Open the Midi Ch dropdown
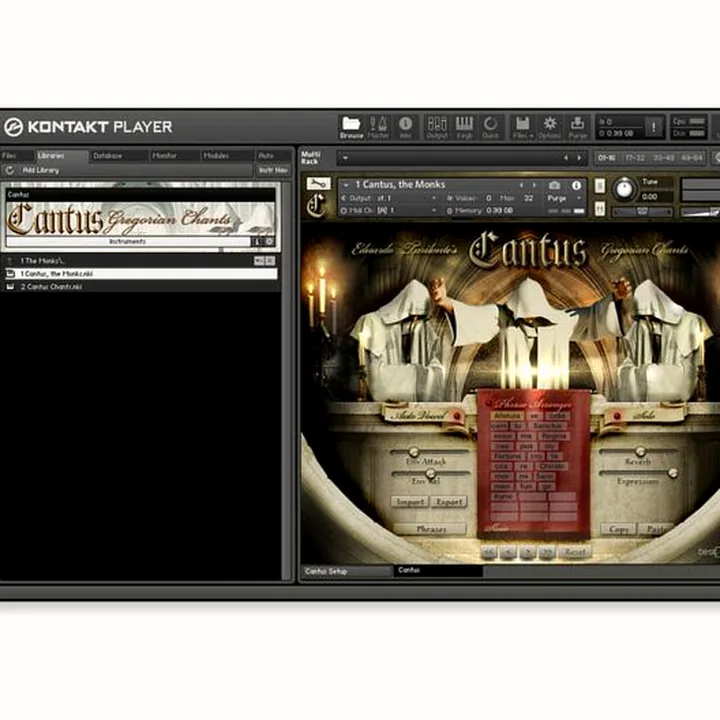Image resolution: width=720 pixels, height=720 pixels. (390, 210)
